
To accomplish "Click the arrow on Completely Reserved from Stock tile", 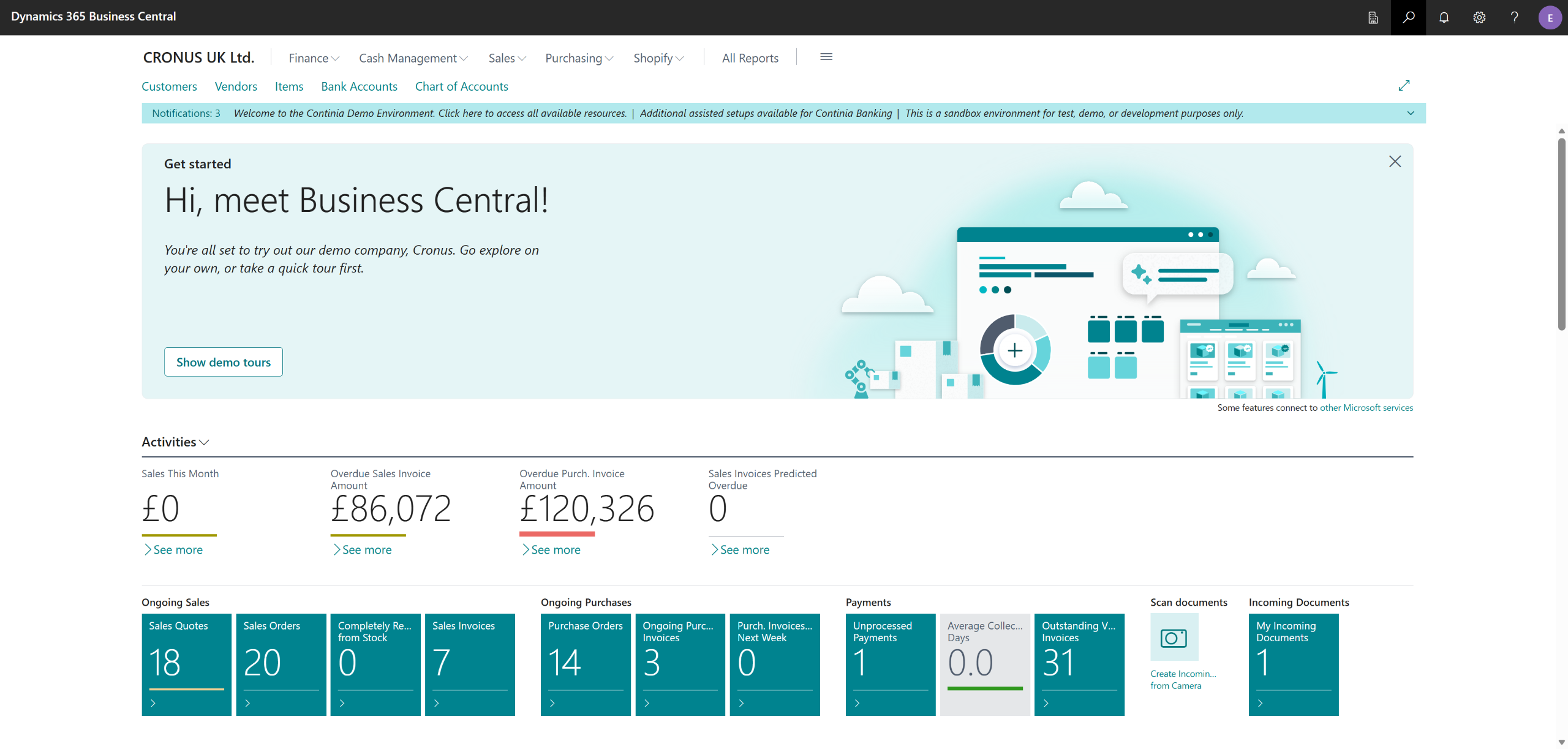I will pos(342,703).
